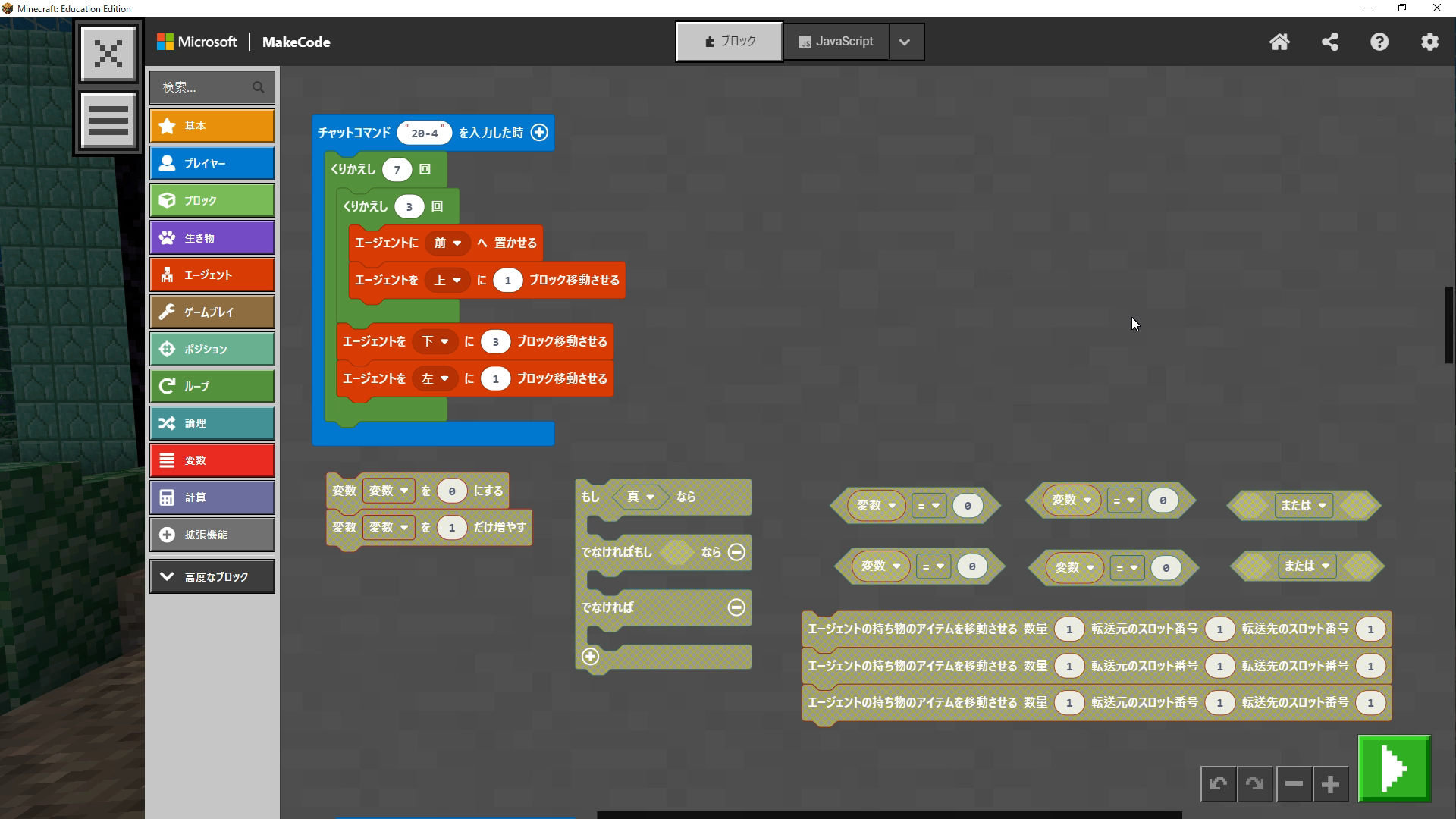
Task: Close the editor with X icon
Action: 108,53
